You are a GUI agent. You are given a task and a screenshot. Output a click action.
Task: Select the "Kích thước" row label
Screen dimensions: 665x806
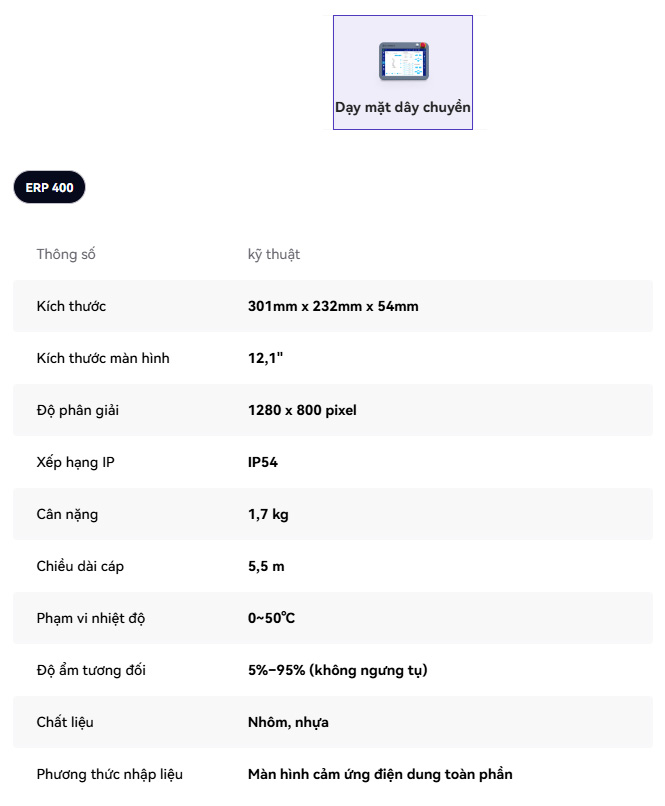click(71, 306)
